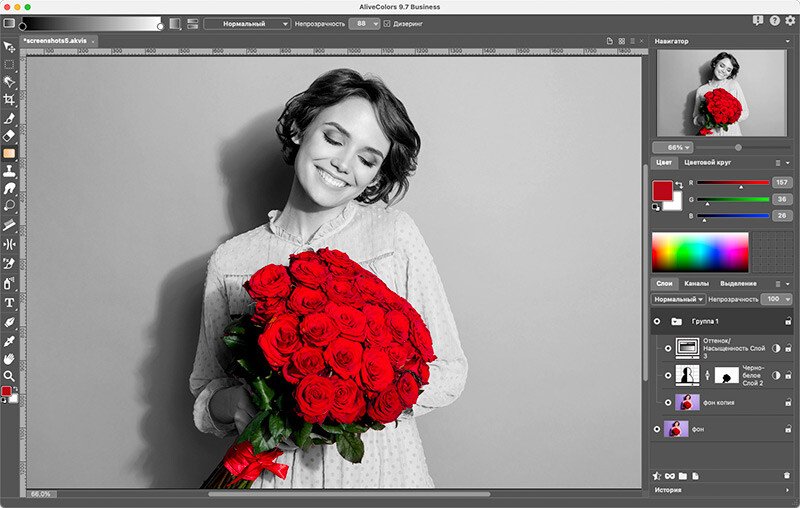Screen dimensions: 800x508
Task: Open the help question mark button
Action: pyautogui.click(x=775, y=20)
